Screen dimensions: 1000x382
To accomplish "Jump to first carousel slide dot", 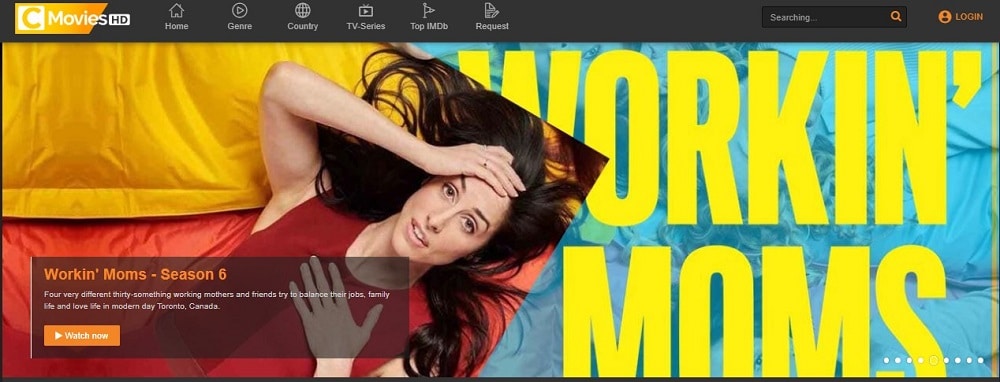I will tap(886, 360).
